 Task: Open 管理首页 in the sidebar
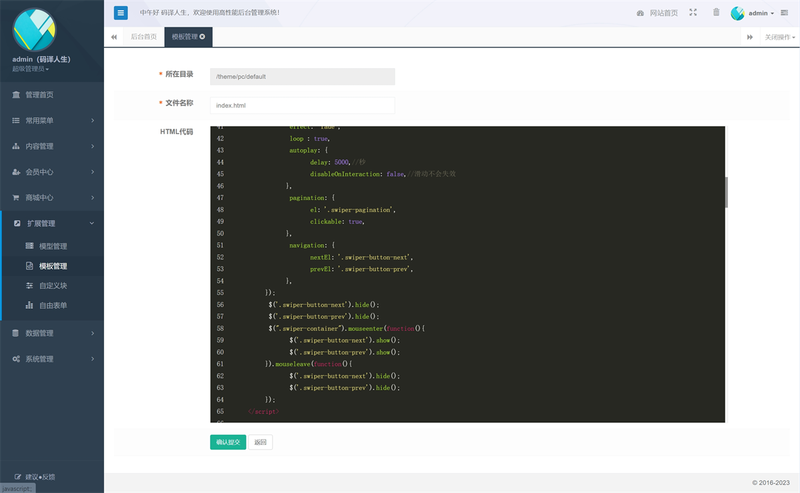tap(39, 94)
